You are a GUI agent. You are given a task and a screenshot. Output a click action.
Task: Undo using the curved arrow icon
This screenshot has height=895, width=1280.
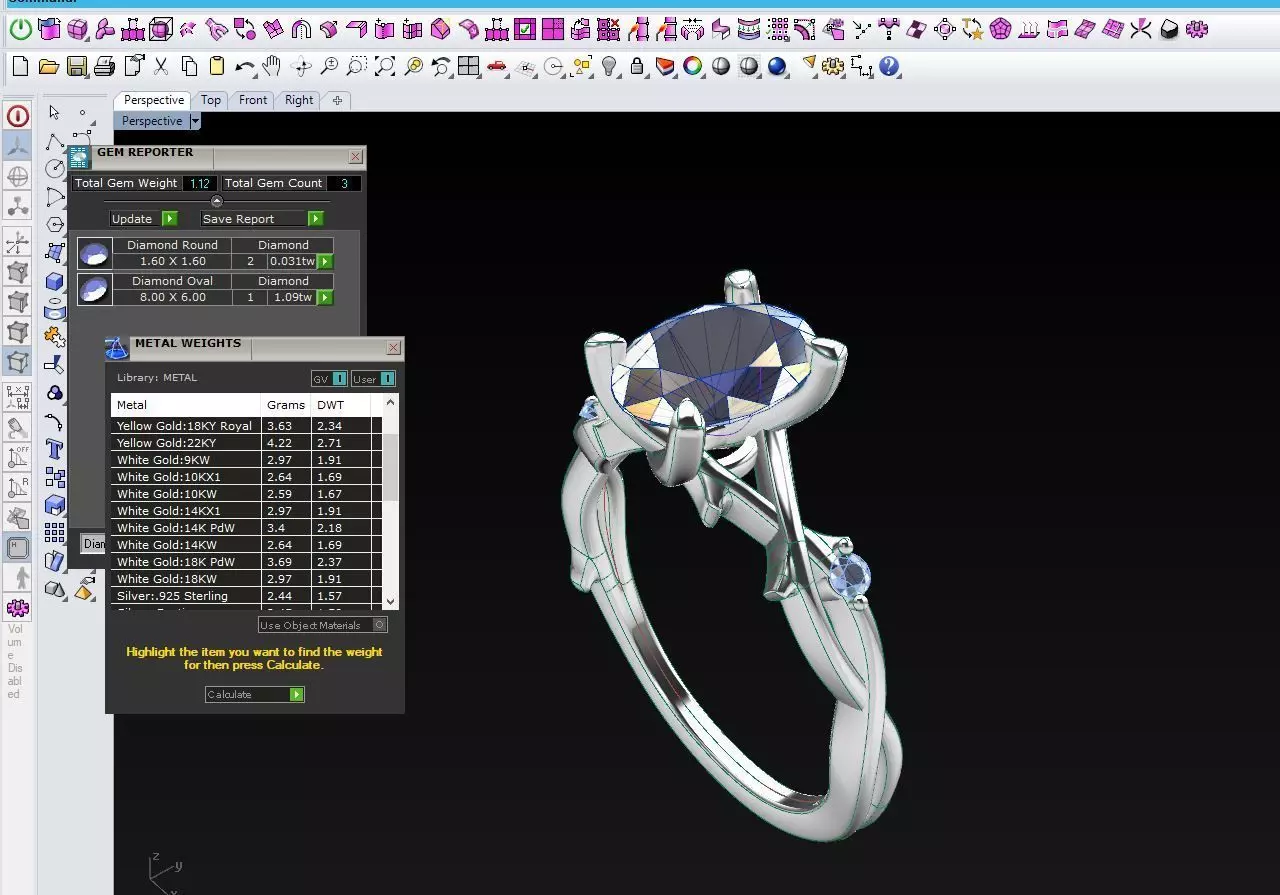pos(245,67)
